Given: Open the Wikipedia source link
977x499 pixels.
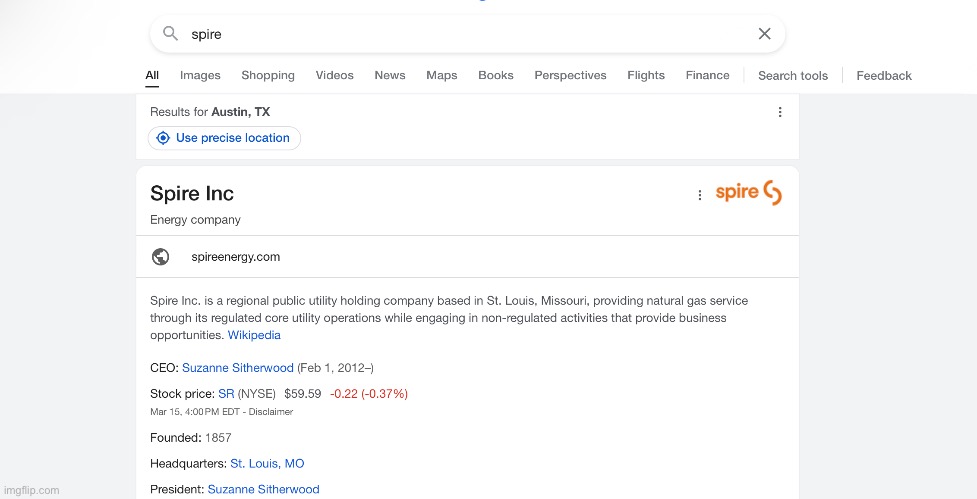Looking at the screenshot, I should click(254, 335).
